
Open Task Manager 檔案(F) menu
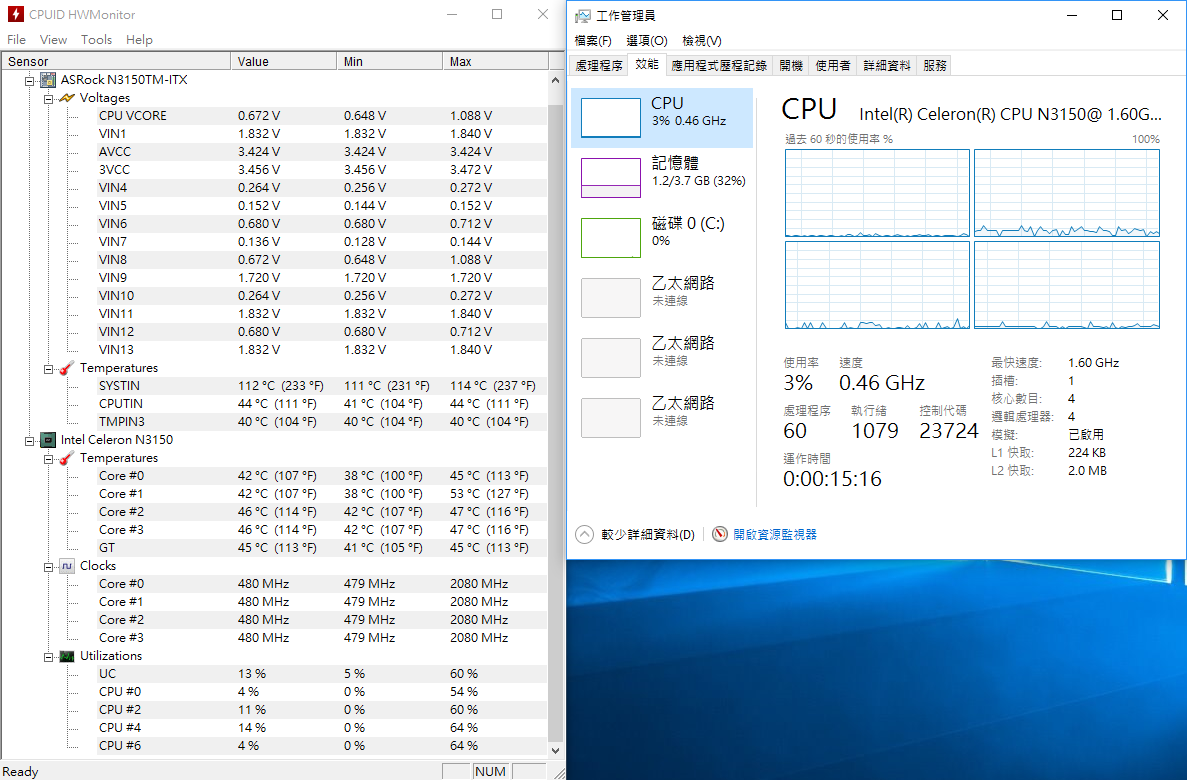(593, 41)
